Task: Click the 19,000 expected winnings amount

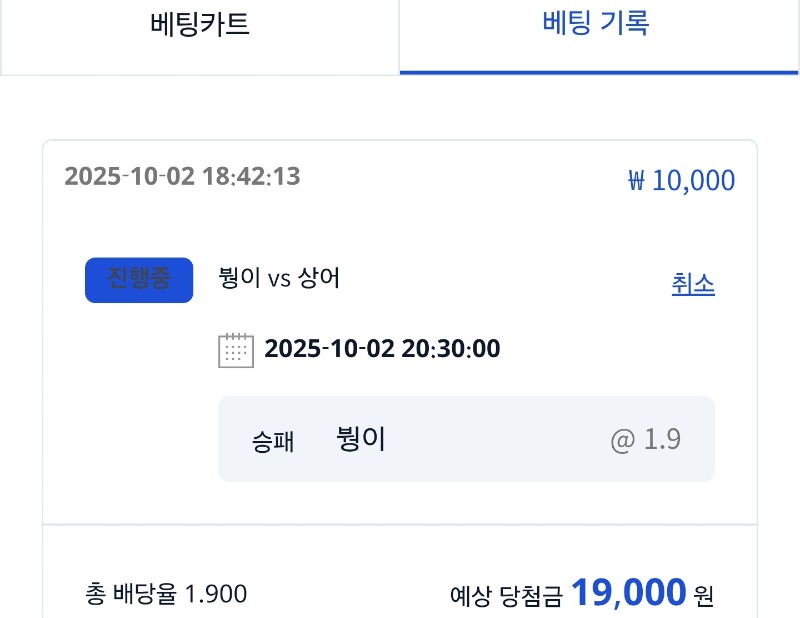Action: pos(628,592)
